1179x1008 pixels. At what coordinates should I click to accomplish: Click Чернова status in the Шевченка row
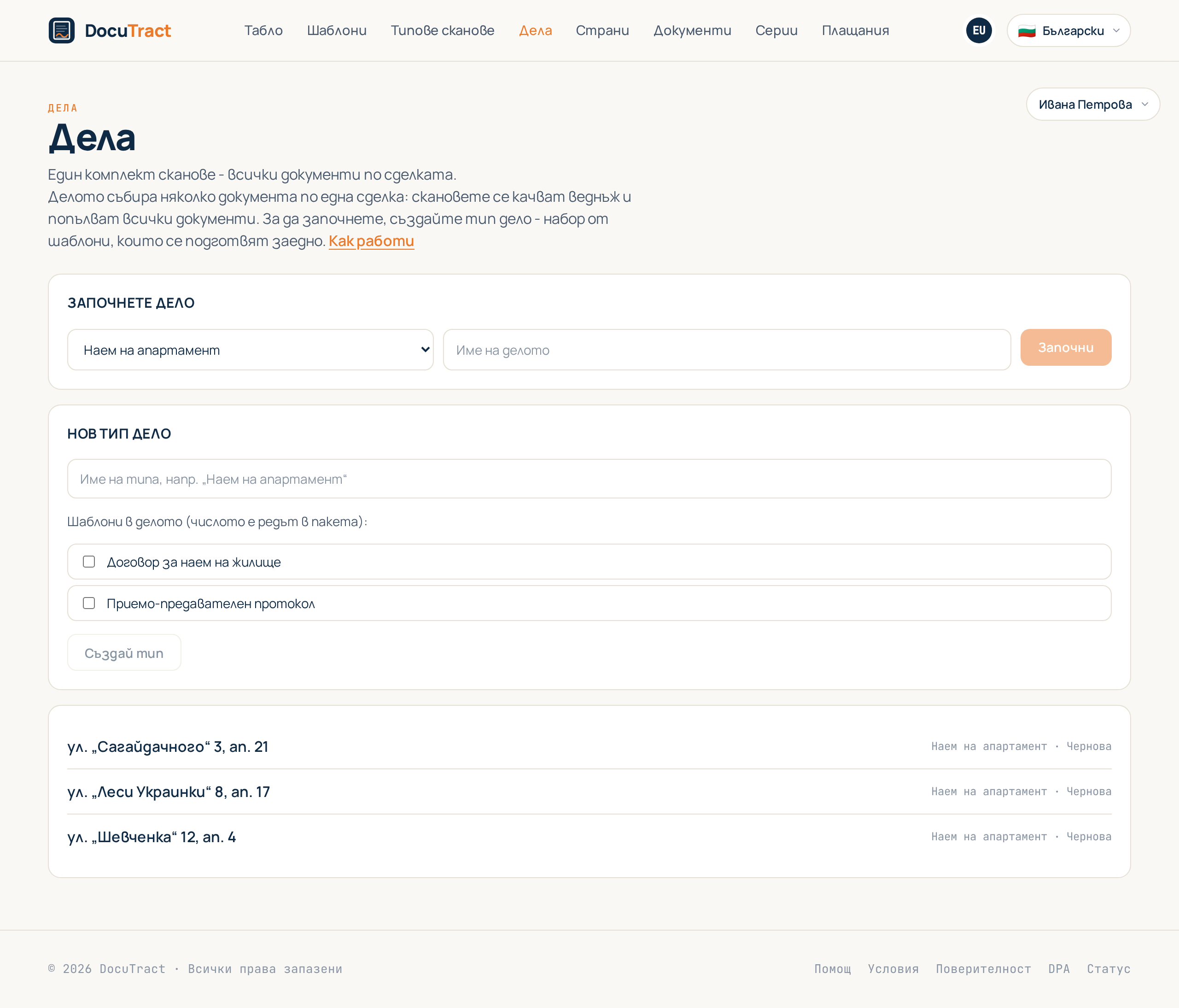tap(1089, 837)
